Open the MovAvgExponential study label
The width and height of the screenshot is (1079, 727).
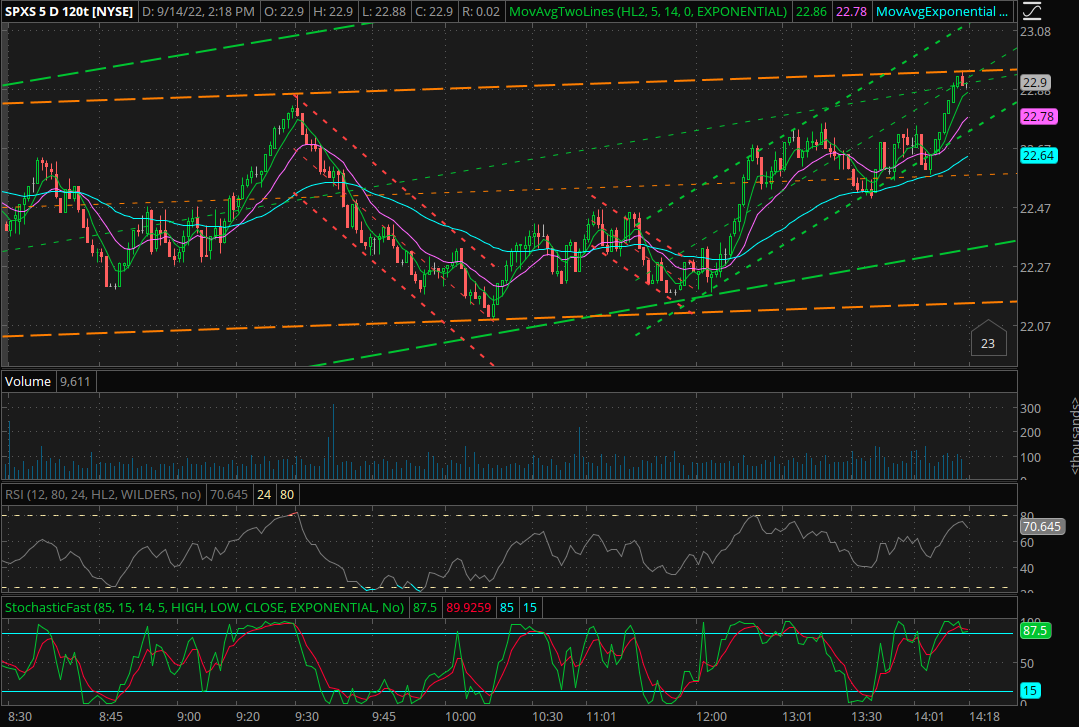(942, 12)
